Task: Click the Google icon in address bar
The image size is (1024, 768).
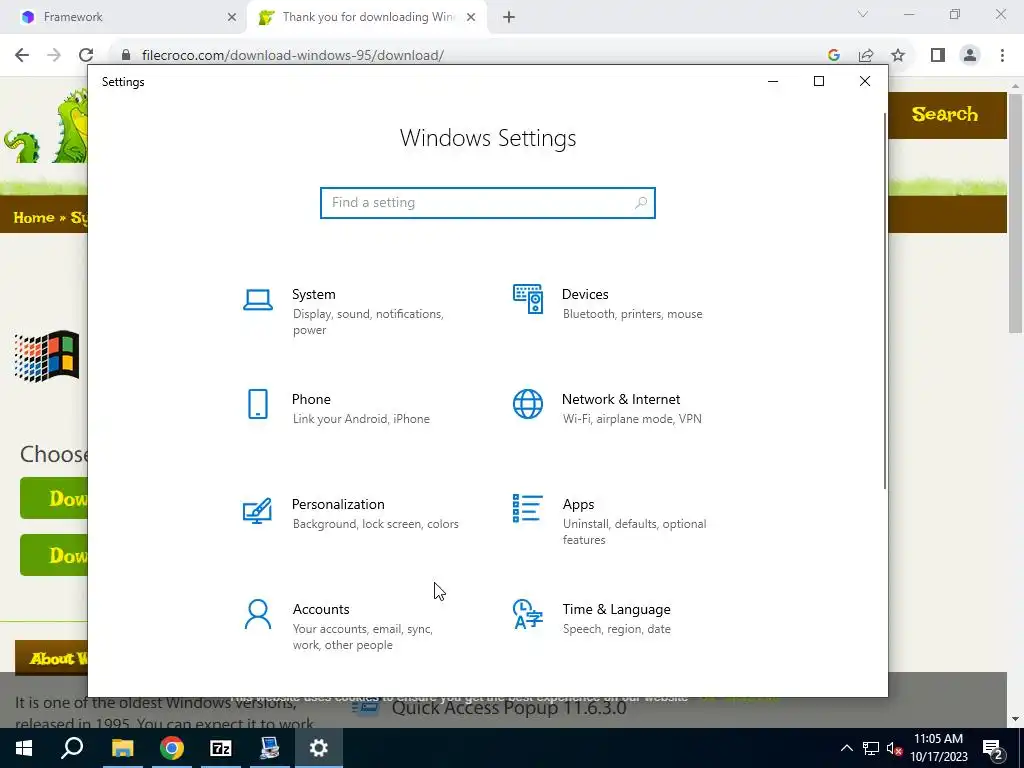Action: 834,55
